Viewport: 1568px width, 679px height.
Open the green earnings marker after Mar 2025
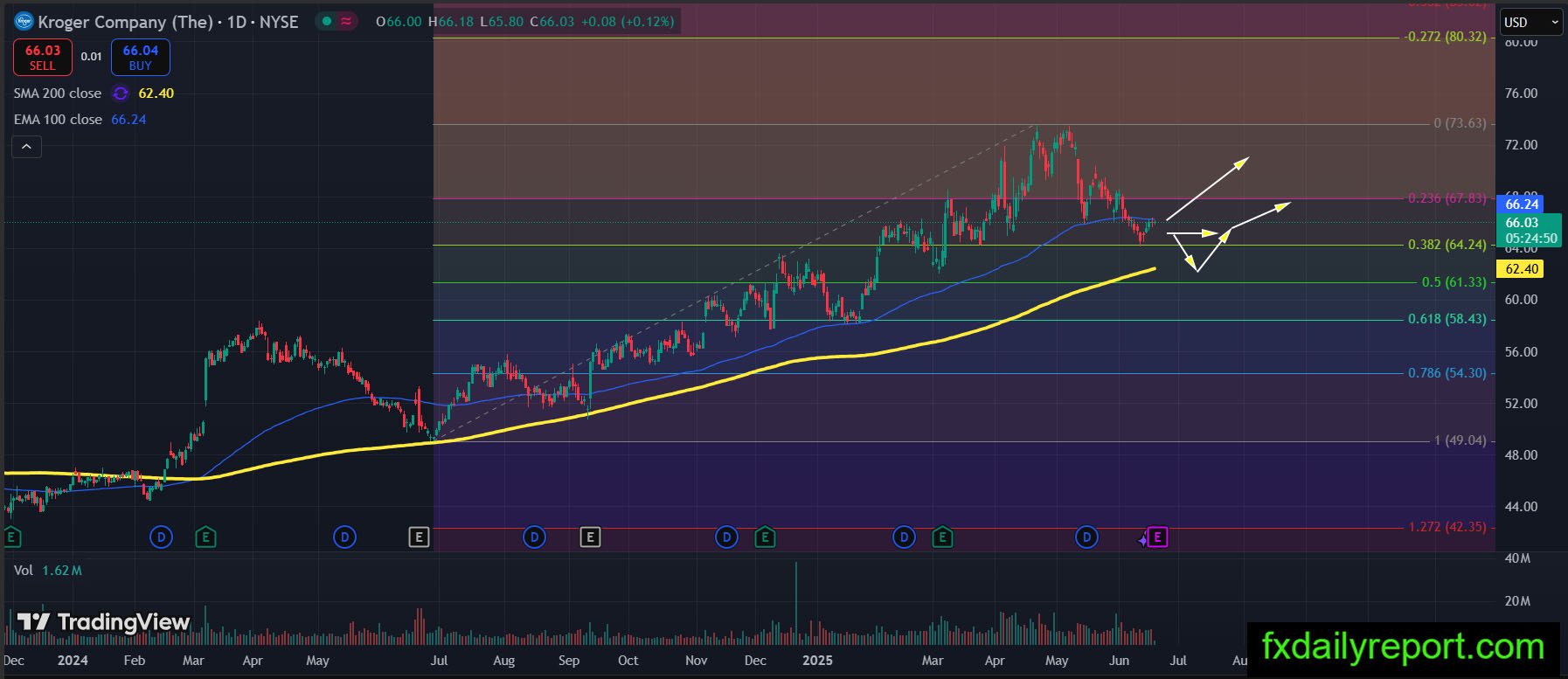[942, 537]
